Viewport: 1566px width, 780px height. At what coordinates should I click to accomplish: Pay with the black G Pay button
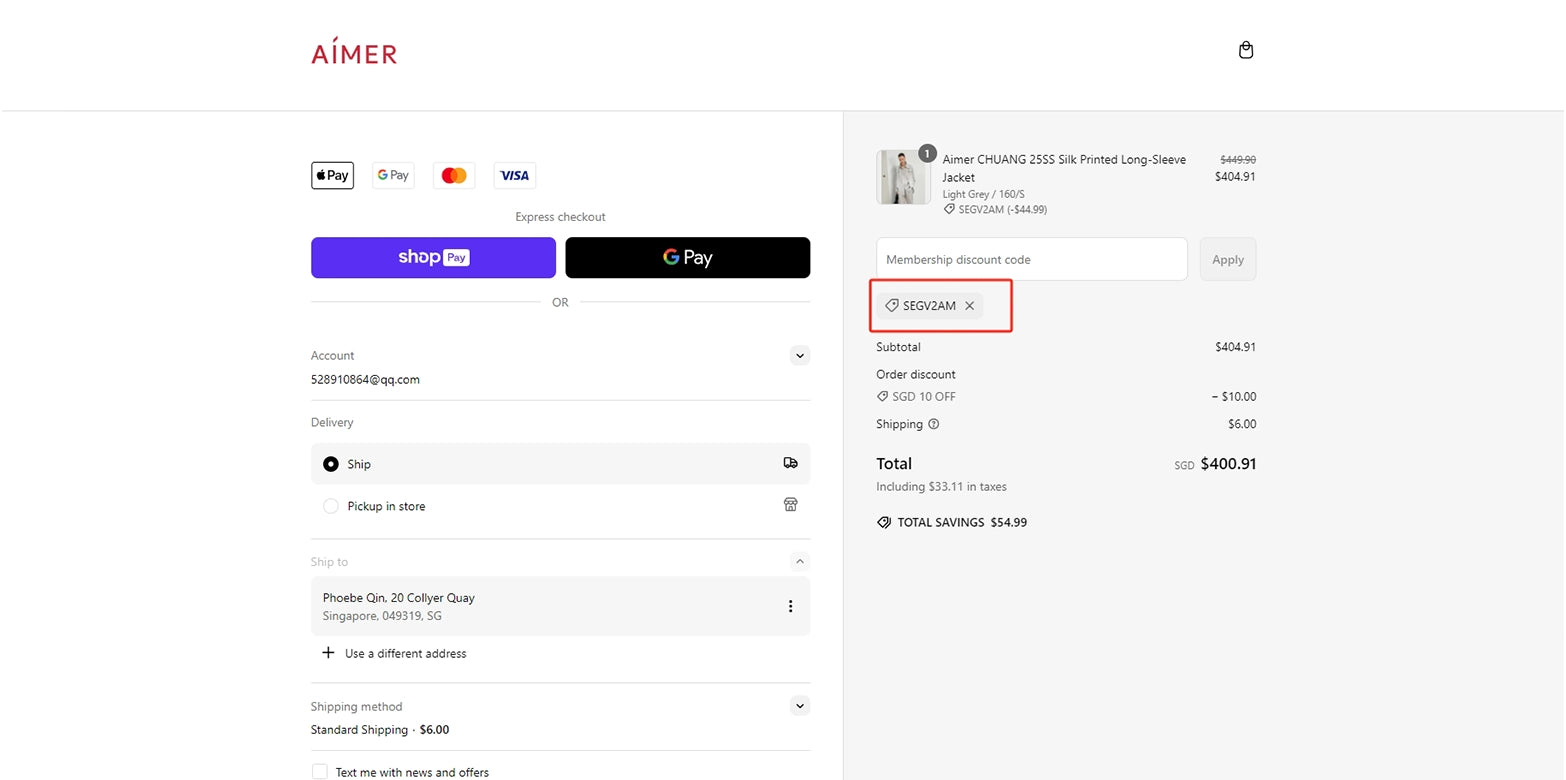point(688,257)
